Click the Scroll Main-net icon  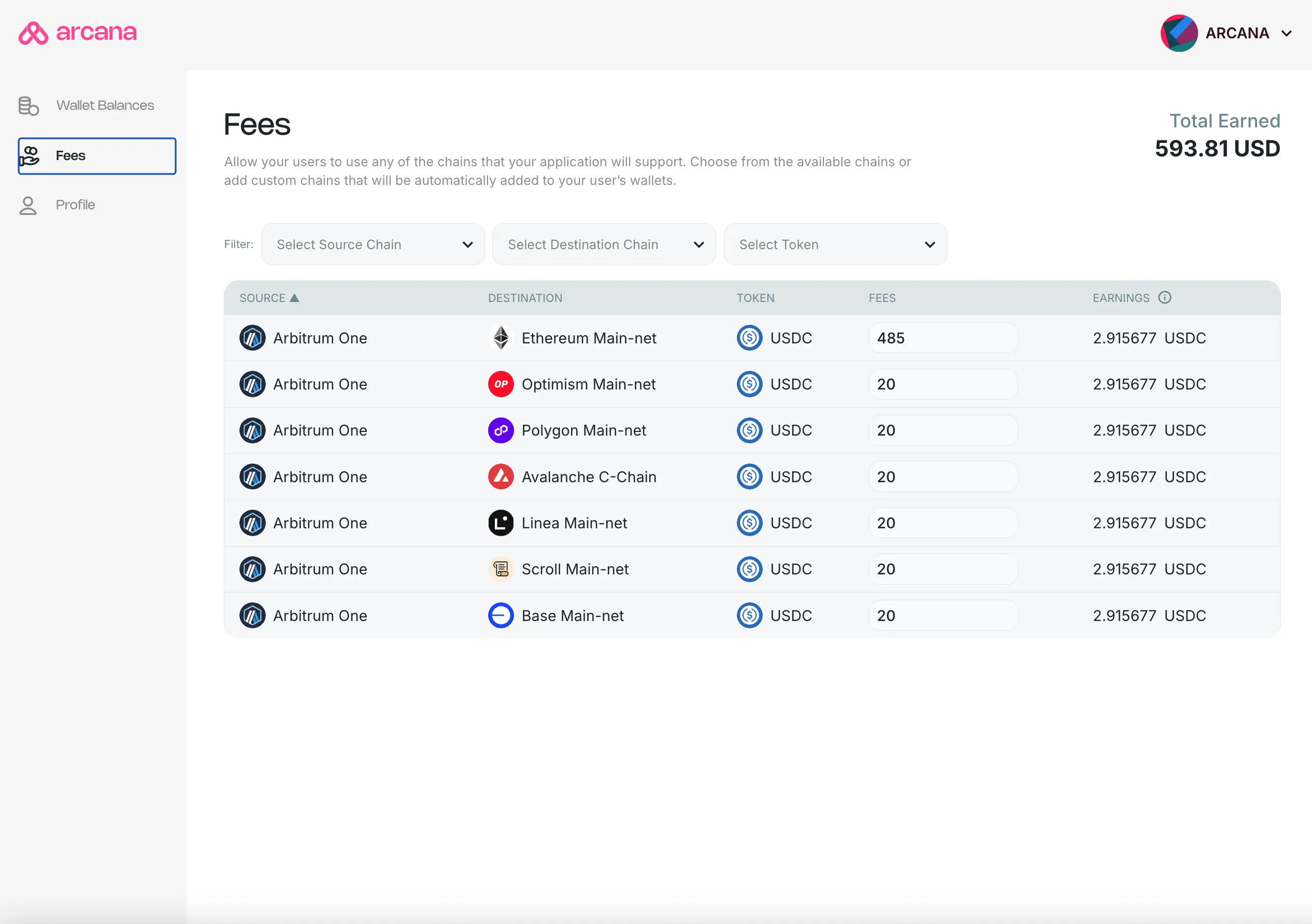[501, 569]
